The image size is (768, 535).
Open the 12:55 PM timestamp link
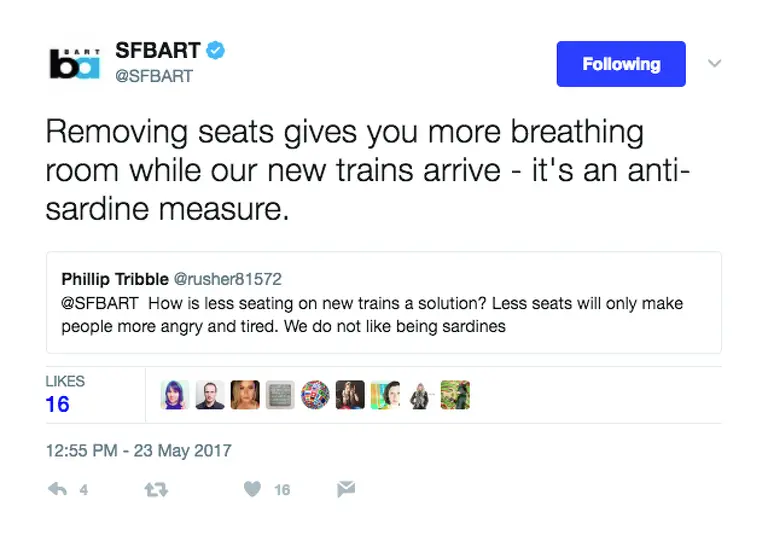(138, 450)
